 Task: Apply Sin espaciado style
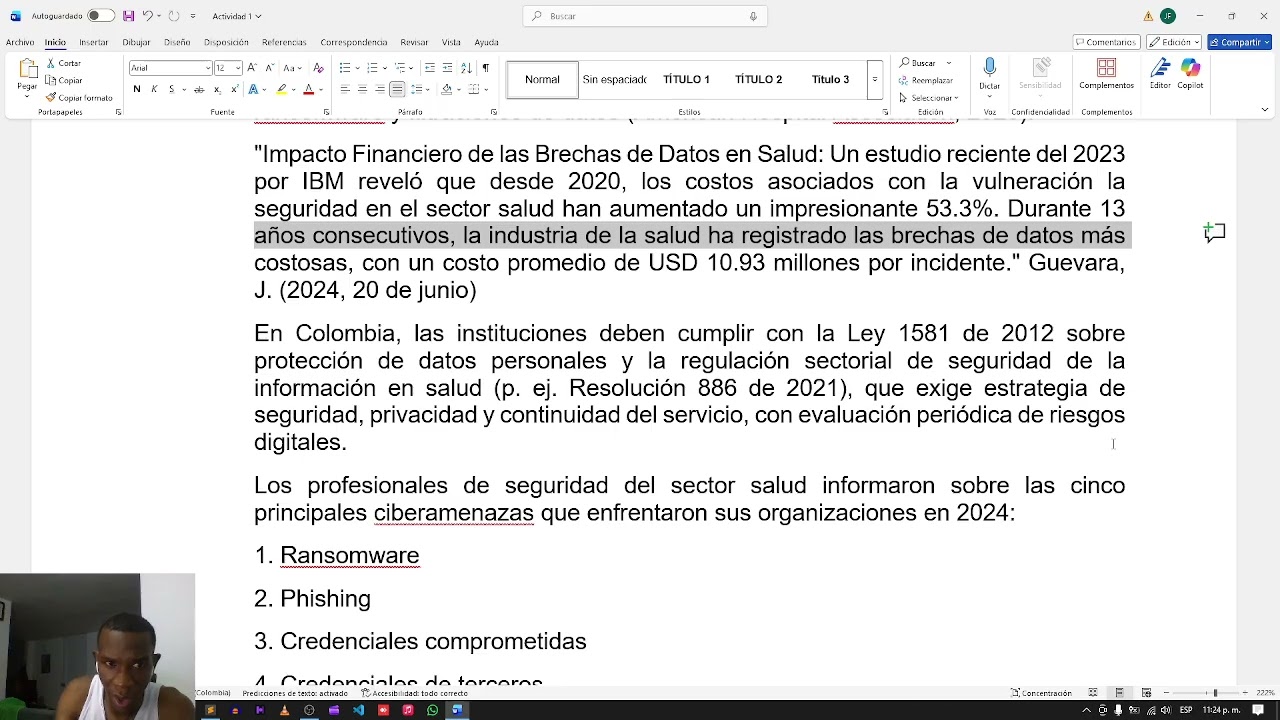point(614,80)
